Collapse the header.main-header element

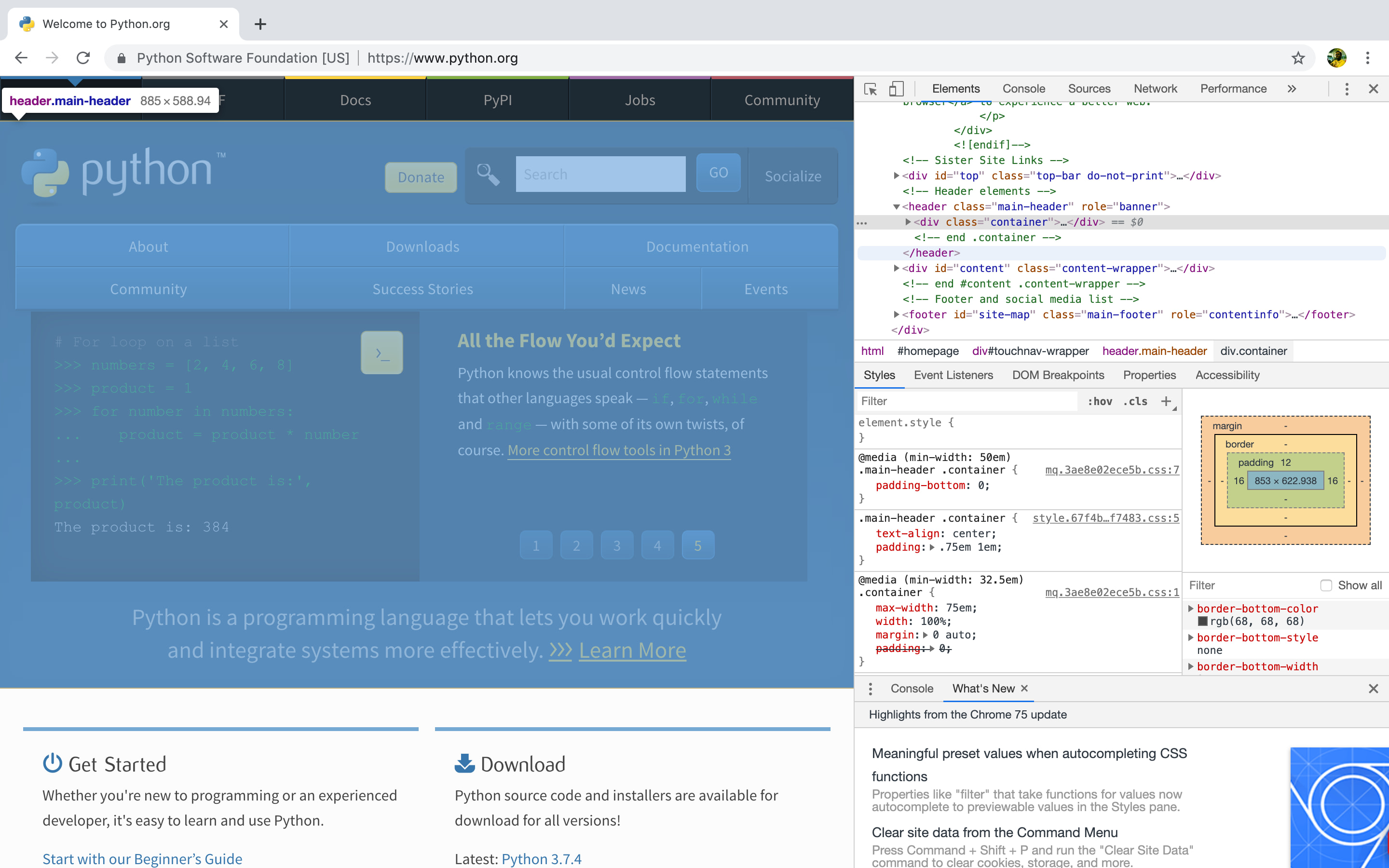(x=897, y=206)
